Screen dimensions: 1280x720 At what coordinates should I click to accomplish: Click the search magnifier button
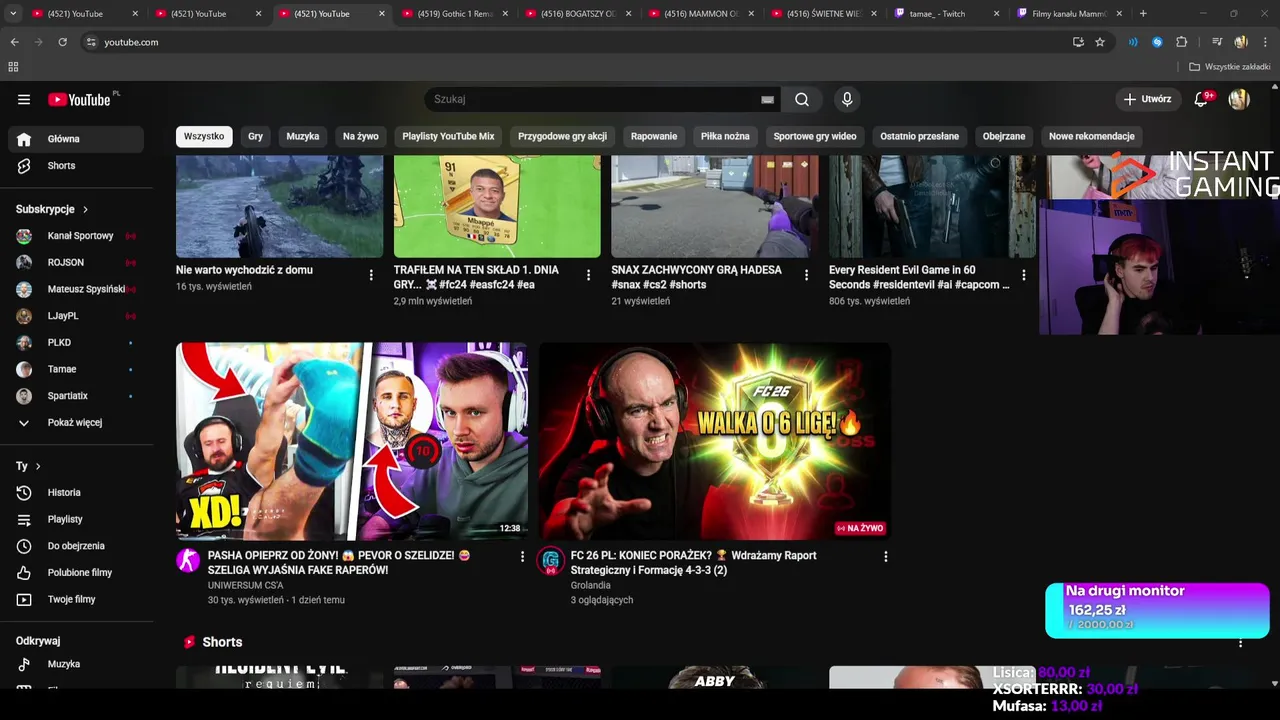[802, 99]
